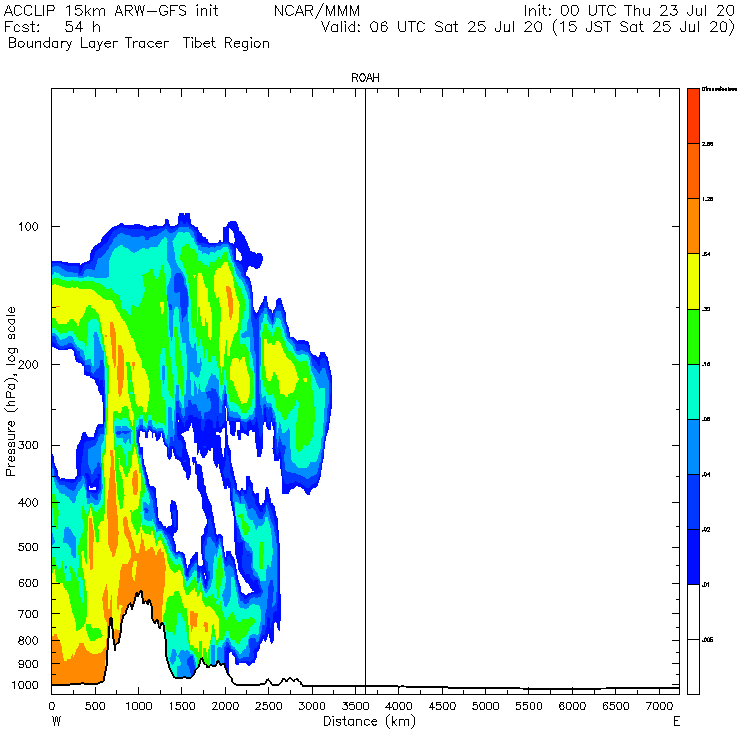Click the white colorbar segment below .005
The image size is (740, 740).
click(693, 667)
